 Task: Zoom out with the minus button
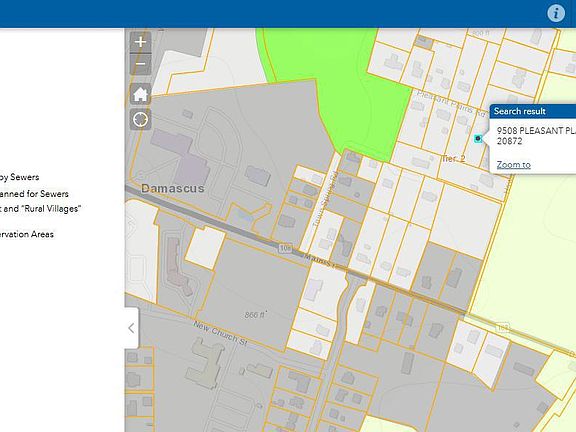[x=140, y=64]
